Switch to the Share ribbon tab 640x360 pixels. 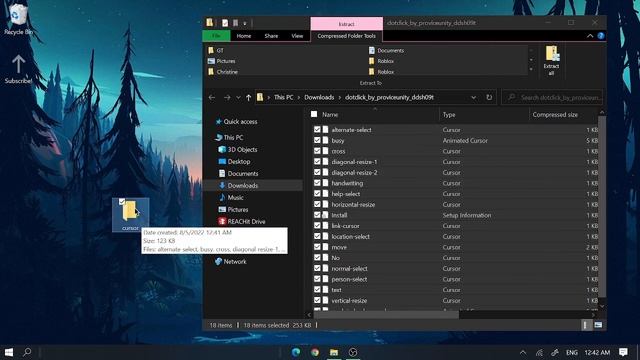tap(271, 36)
